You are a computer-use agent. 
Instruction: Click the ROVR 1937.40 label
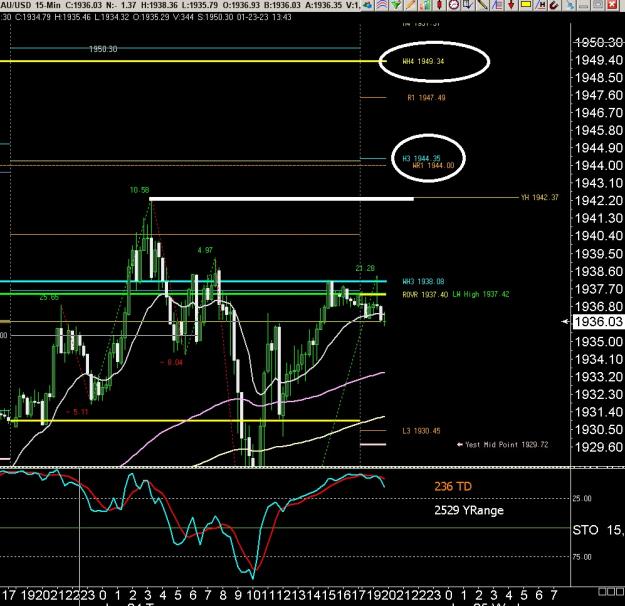pyautogui.click(x=425, y=295)
